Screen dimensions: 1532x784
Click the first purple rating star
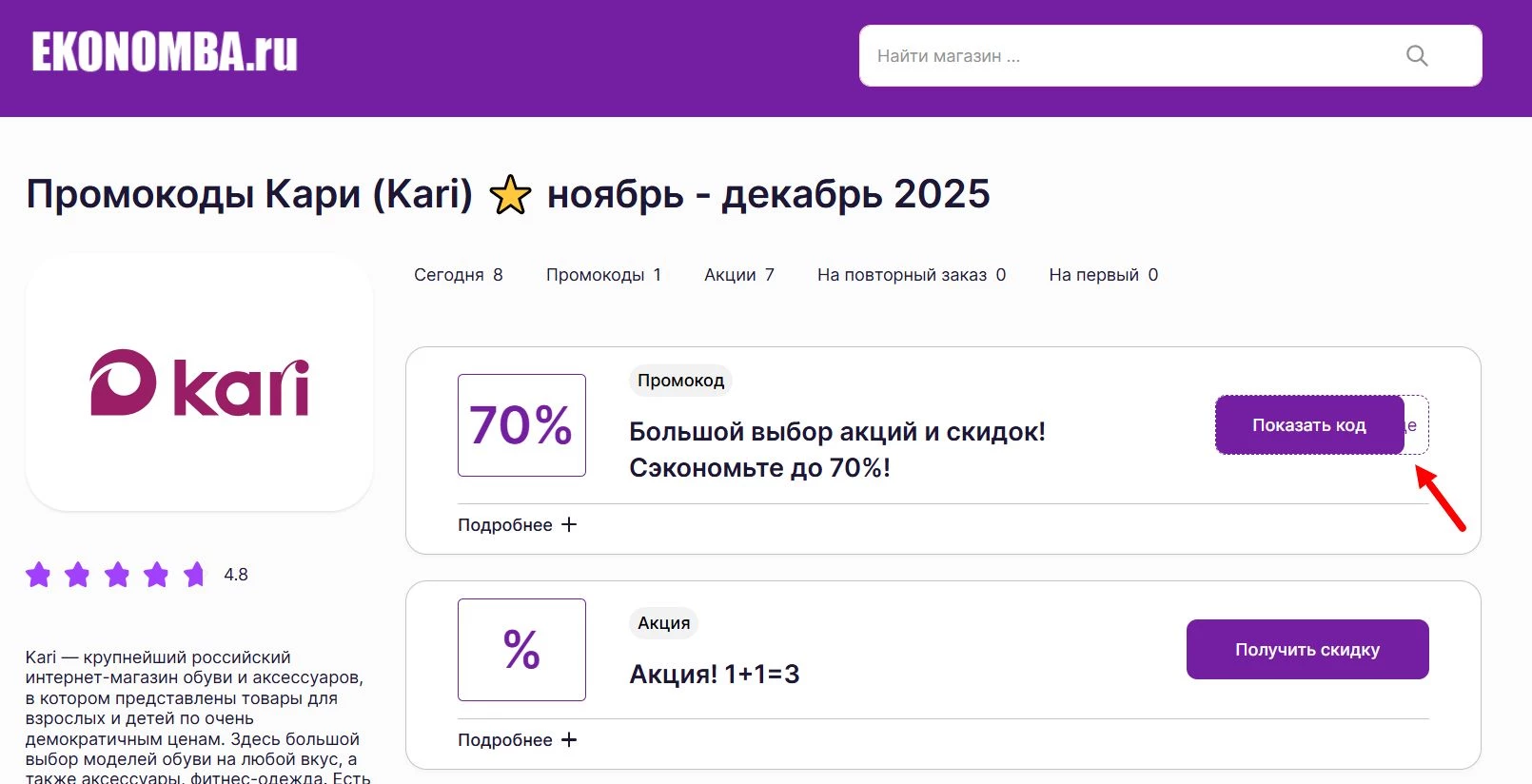(x=39, y=575)
